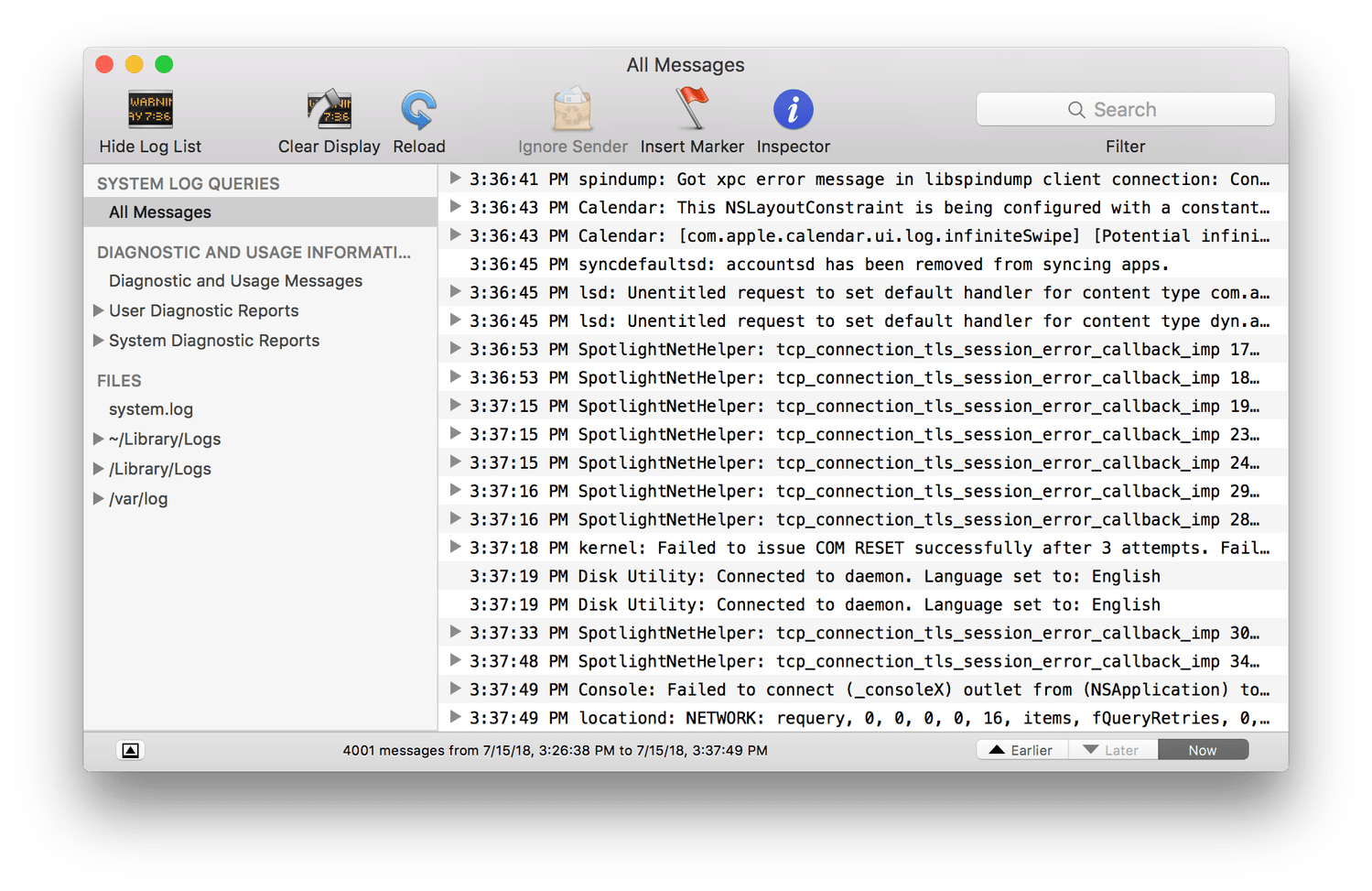Expand the kernel COM RESET message triangle
The width and height of the screenshot is (1372, 891).
coord(455,547)
